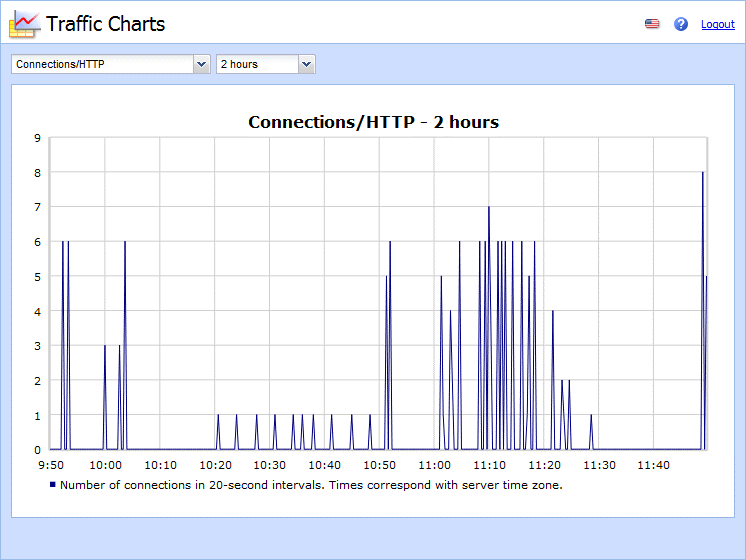Image resolution: width=746 pixels, height=560 pixels.
Task: Click the spike peaking at 7 near 11:10
Action: coord(489,210)
